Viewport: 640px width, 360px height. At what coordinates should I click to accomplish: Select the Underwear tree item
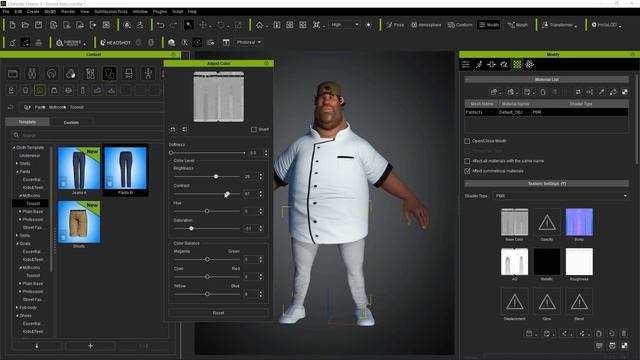(29, 156)
